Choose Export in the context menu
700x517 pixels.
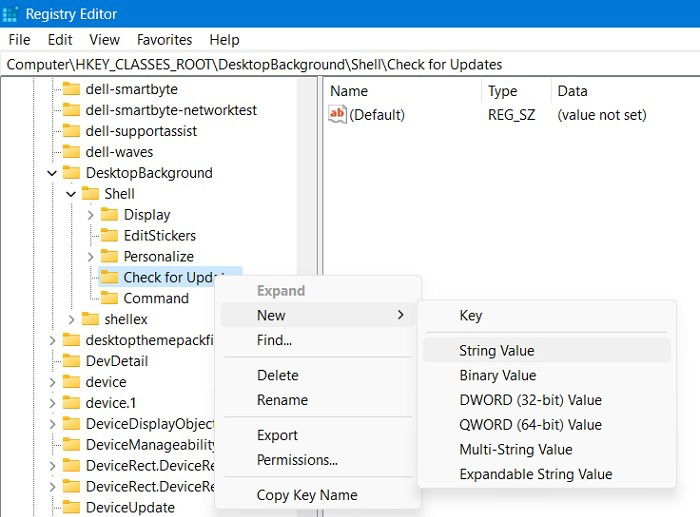319,435
